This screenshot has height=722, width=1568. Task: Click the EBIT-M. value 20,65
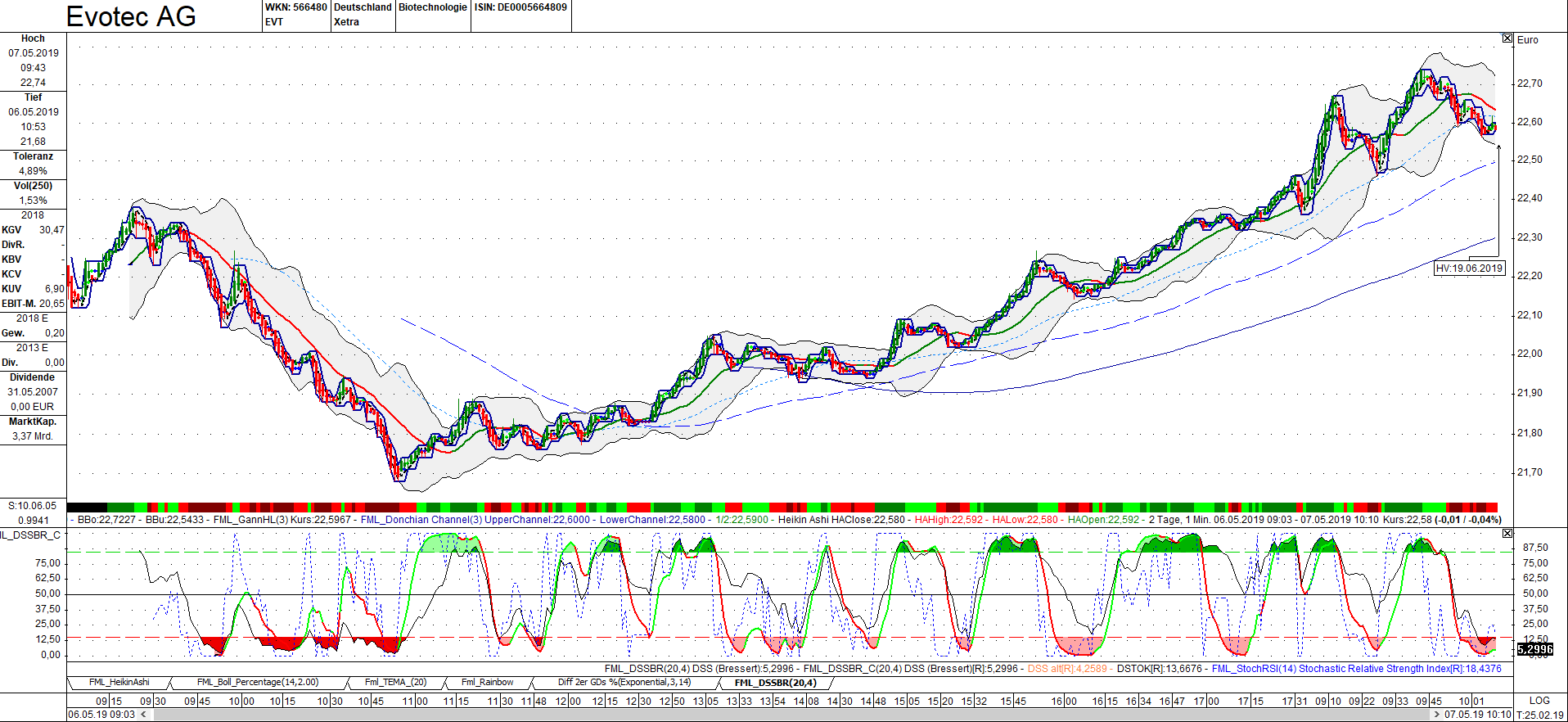(52, 304)
